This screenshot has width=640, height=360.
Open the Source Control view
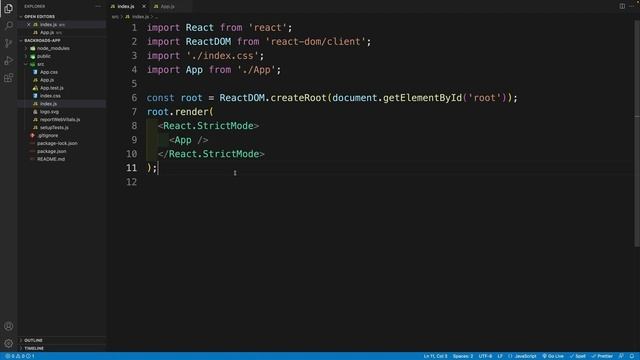point(8,43)
